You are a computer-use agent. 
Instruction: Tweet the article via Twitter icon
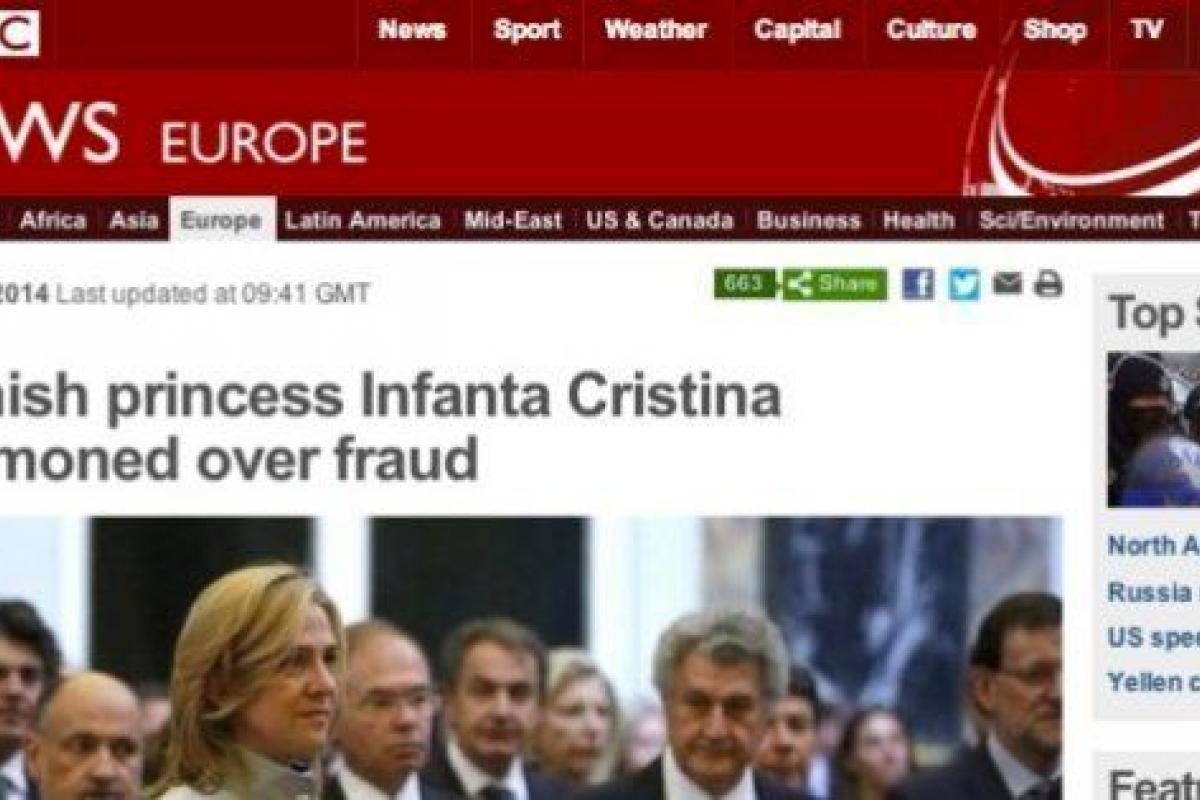(x=964, y=284)
